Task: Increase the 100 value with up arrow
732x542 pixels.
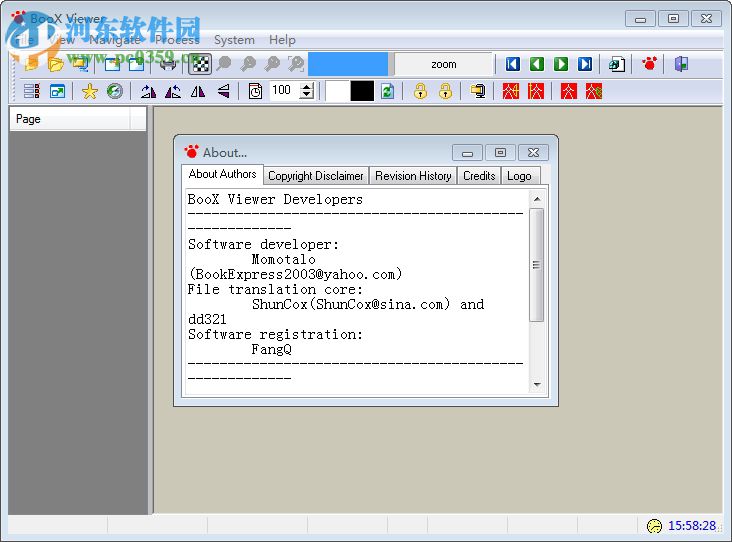Action: click(x=306, y=86)
